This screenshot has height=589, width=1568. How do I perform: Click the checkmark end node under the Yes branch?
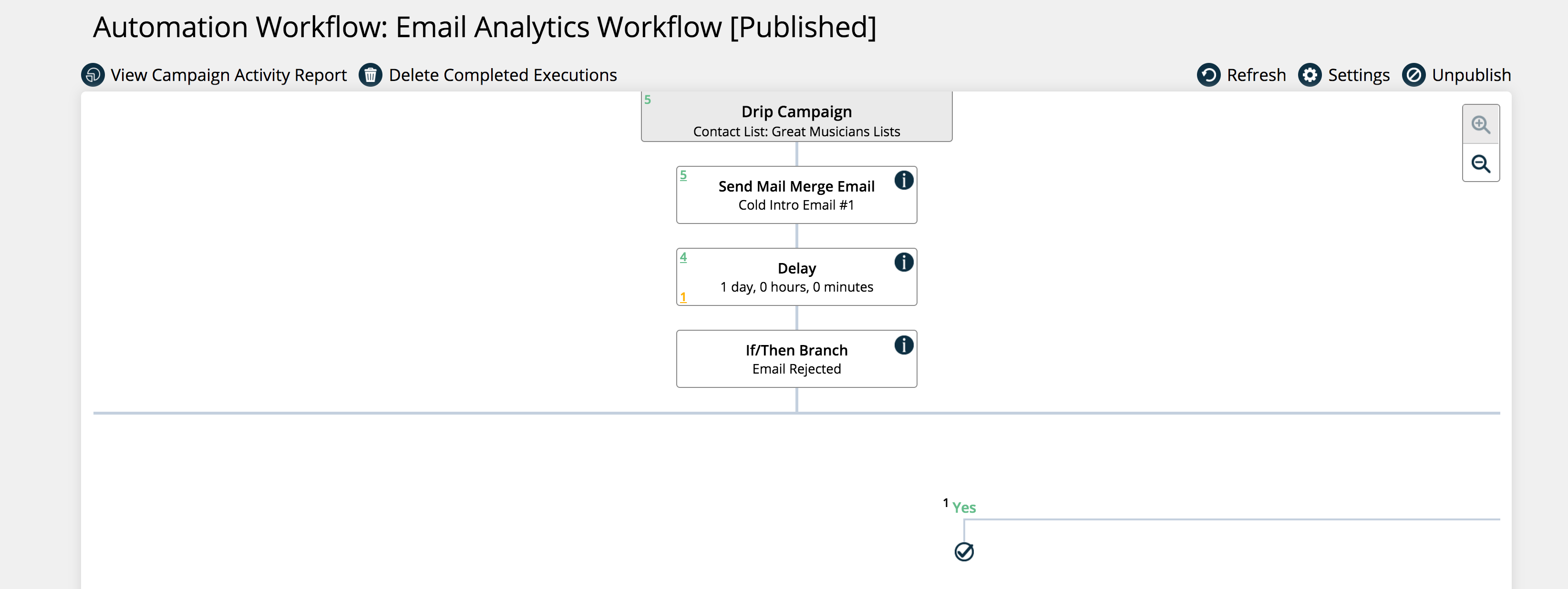coord(964,552)
